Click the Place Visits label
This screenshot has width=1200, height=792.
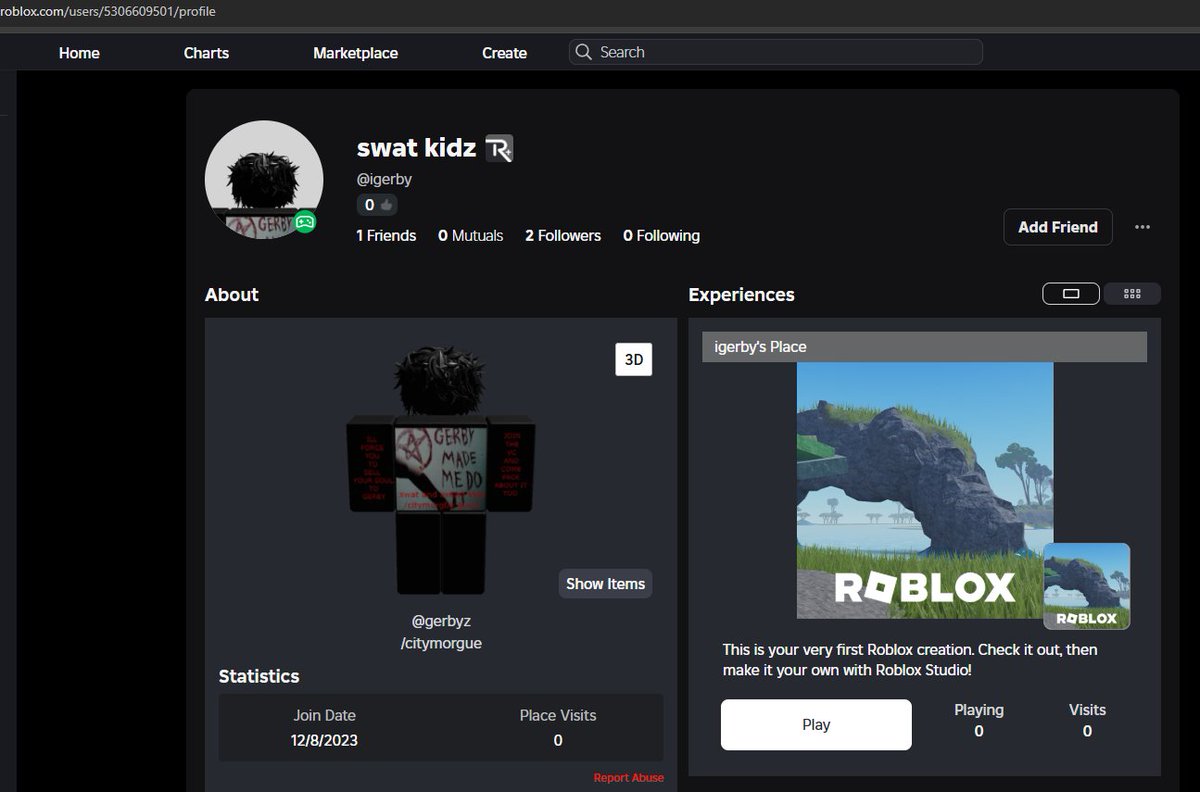tap(558, 715)
